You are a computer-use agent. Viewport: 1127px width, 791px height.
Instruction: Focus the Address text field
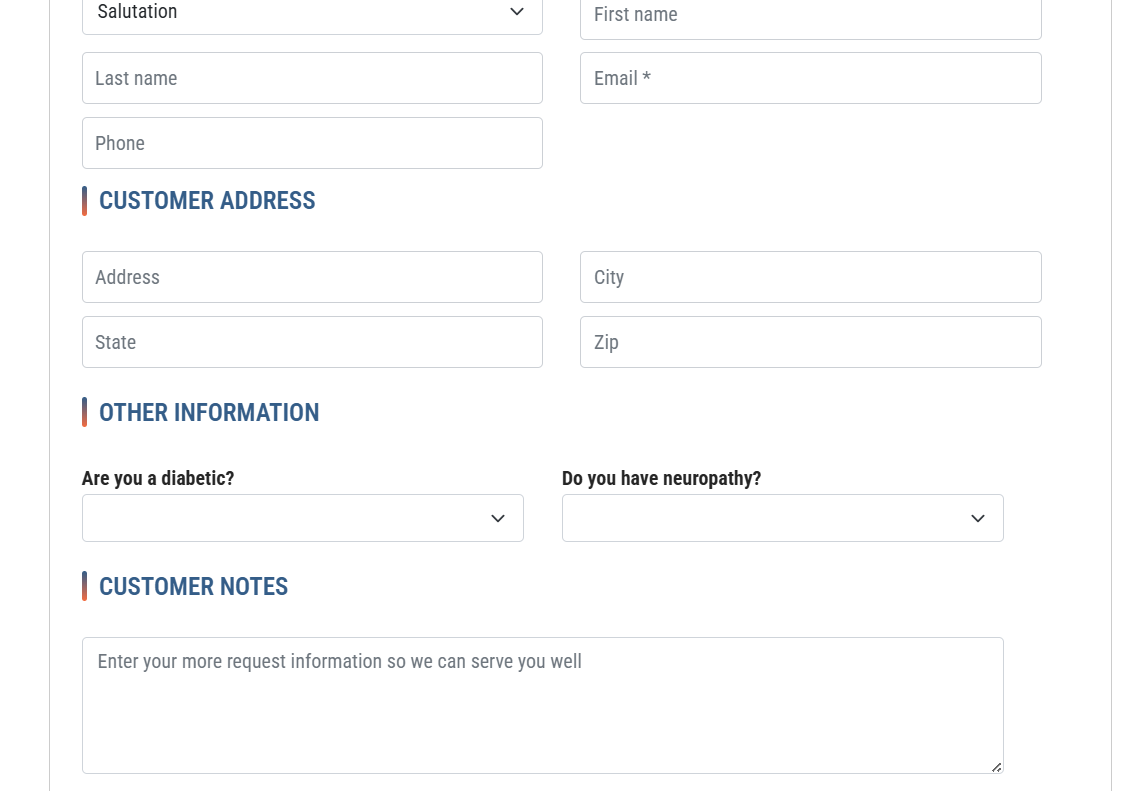coord(312,277)
